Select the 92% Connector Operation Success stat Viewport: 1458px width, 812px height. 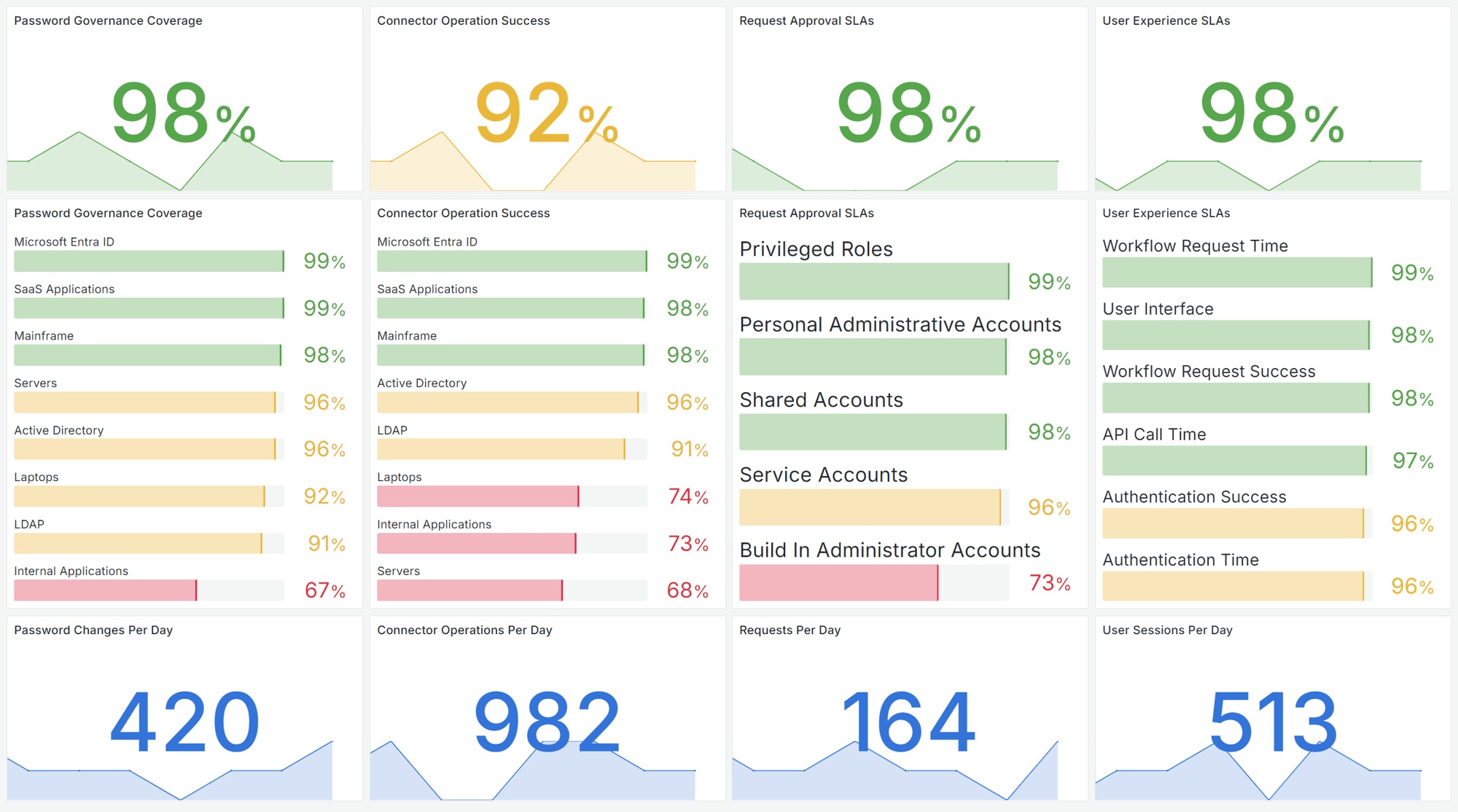(x=547, y=113)
